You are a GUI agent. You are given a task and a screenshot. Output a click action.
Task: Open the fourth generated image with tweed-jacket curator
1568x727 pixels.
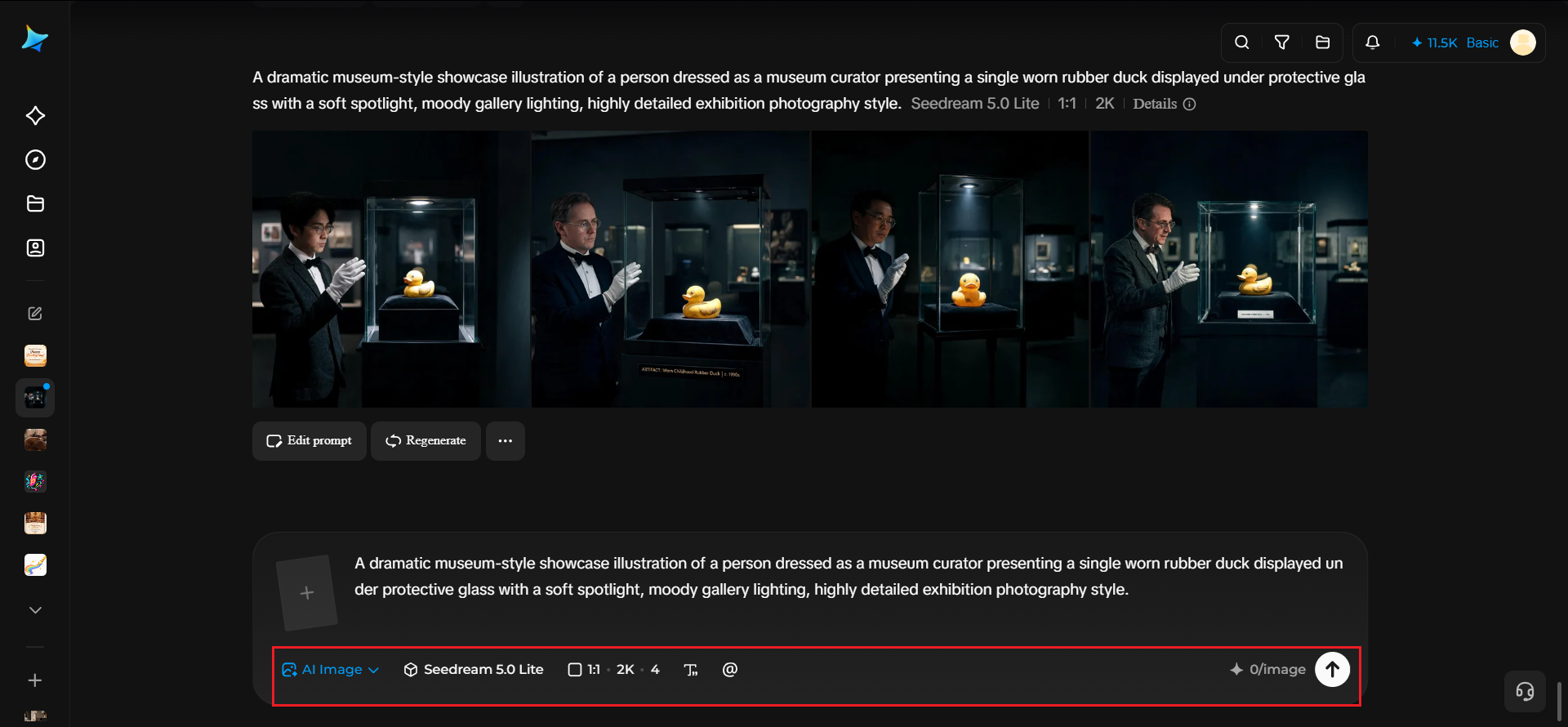tap(1229, 270)
